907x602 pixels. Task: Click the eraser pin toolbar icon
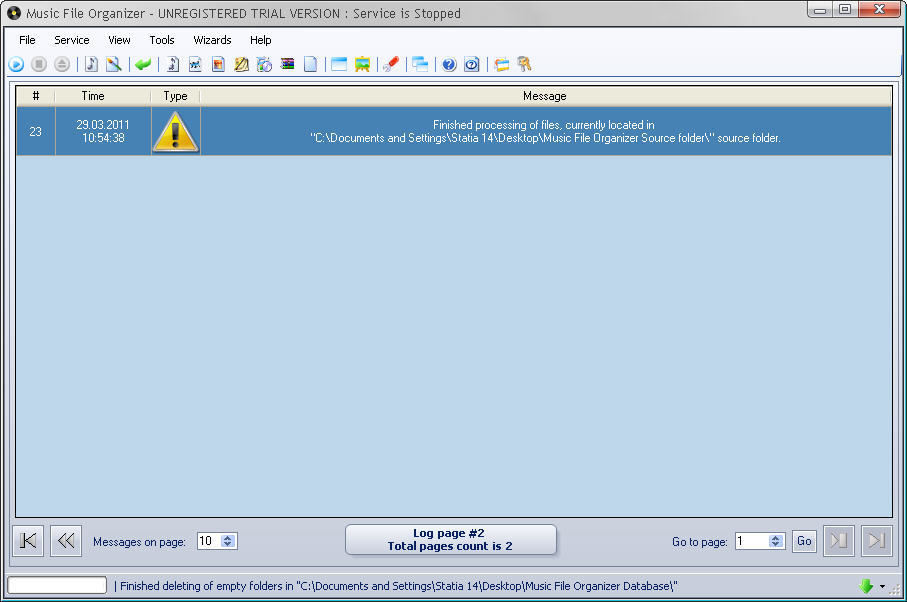point(391,64)
